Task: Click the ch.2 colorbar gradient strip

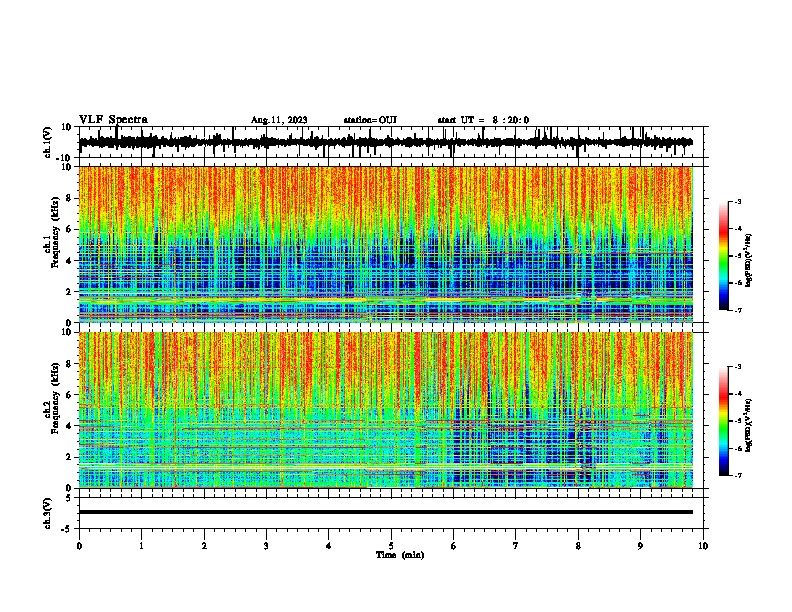Action: click(724, 421)
